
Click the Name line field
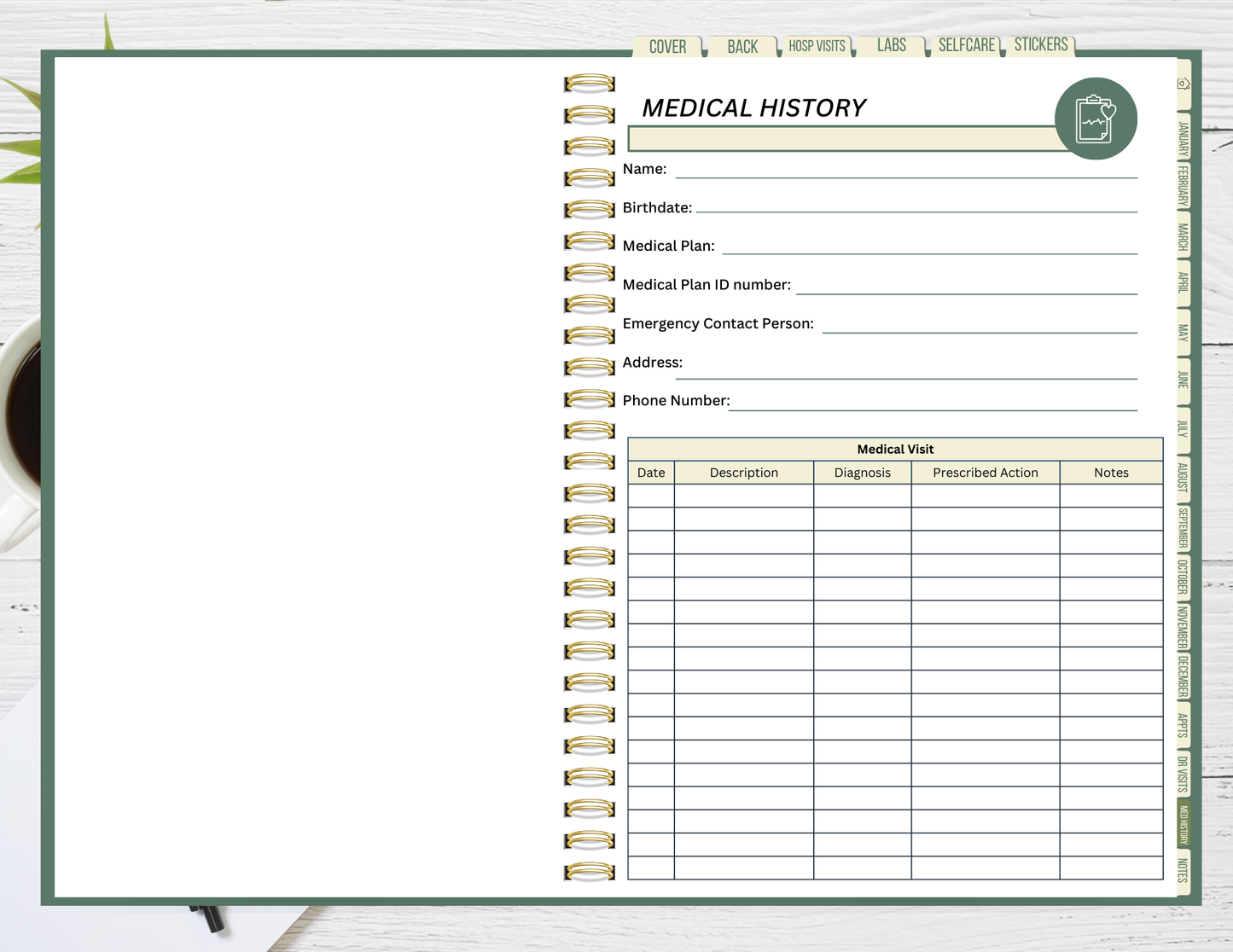pos(905,169)
